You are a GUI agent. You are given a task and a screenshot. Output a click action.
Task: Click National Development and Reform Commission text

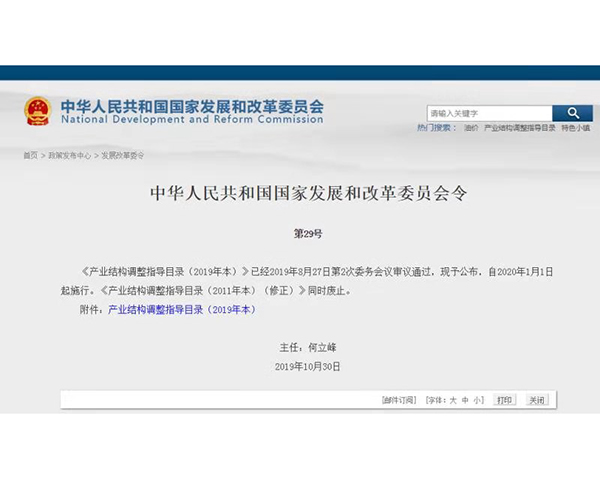pyautogui.click(x=192, y=119)
